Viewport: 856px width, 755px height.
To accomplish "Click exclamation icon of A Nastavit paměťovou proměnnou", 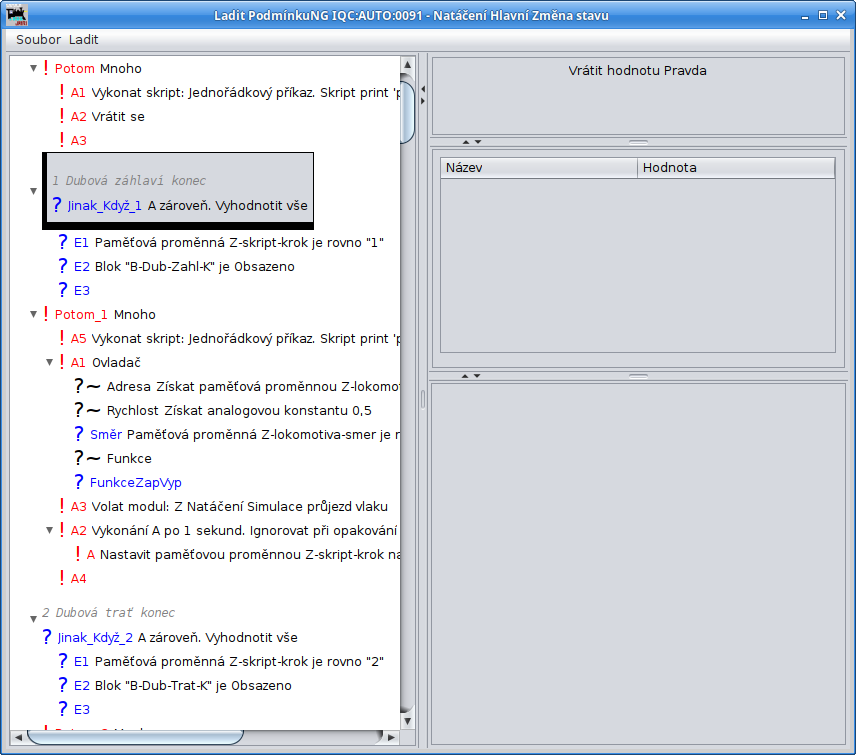I will [78, 554].
